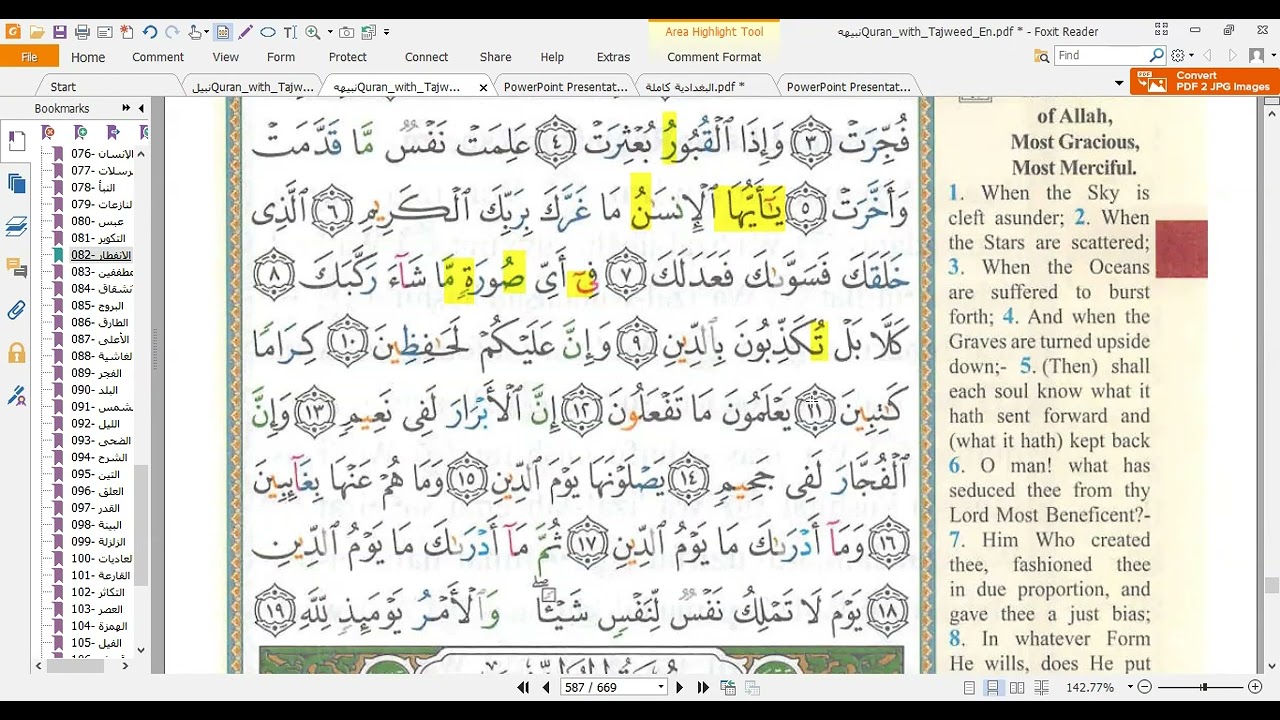Image resolution: width=1280 pixels, height=720 pixels.
Task: Open the Comments panel icon
Action: 17,268
